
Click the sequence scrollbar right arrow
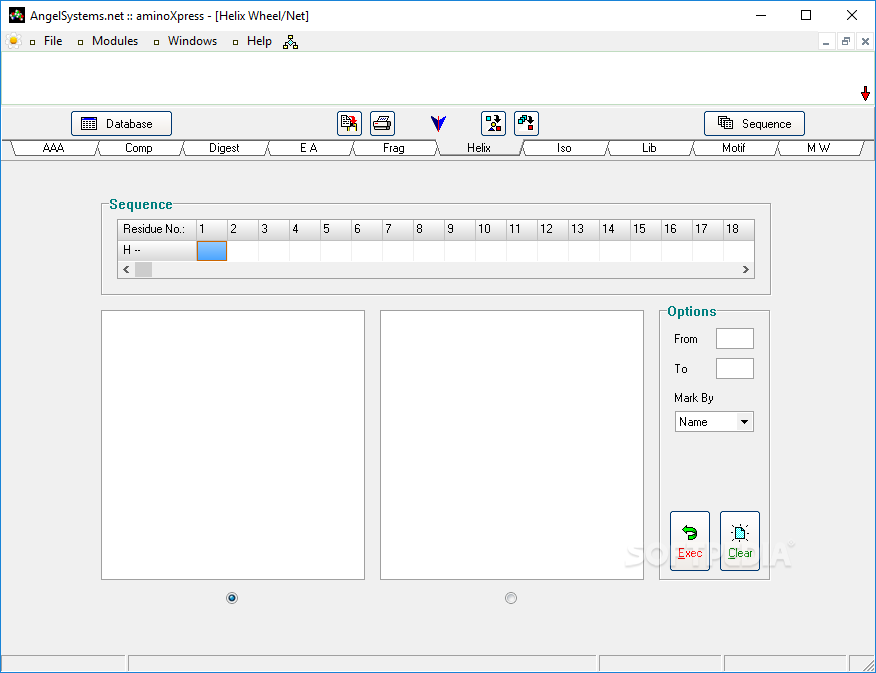pos(745,270)
